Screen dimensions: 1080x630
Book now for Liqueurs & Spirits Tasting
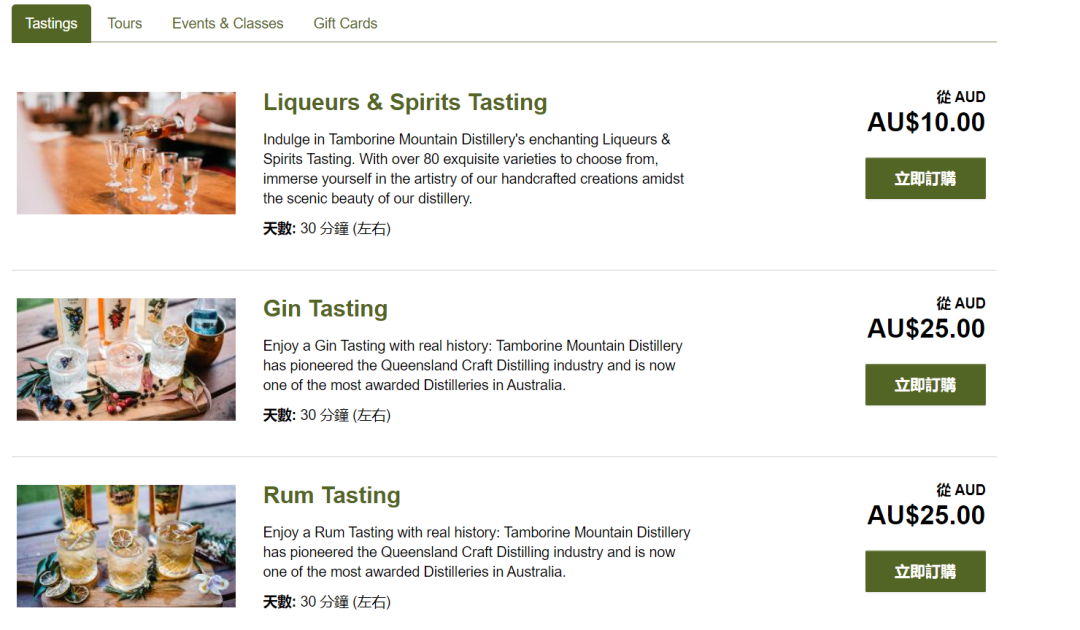point(925,178)
